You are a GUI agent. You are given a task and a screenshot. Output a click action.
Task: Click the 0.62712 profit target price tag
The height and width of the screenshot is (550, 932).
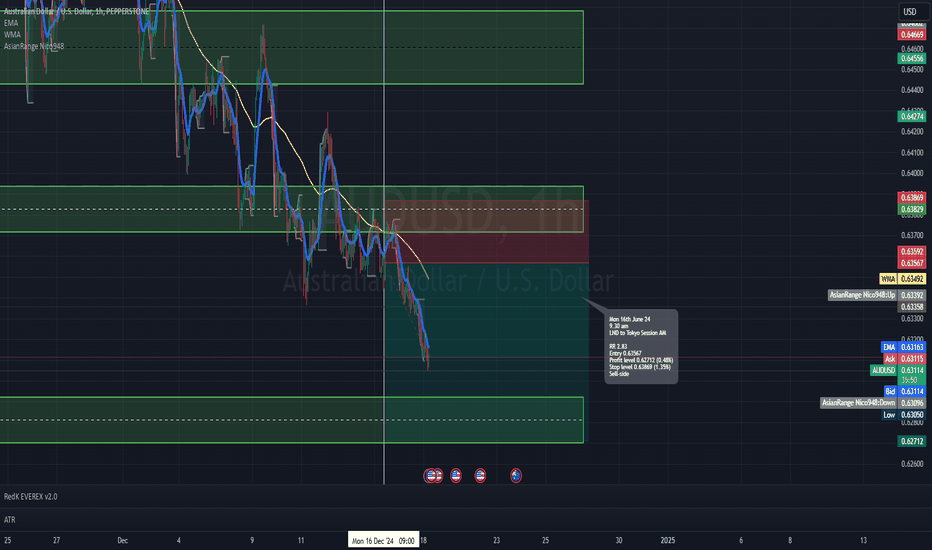(911, 441)
